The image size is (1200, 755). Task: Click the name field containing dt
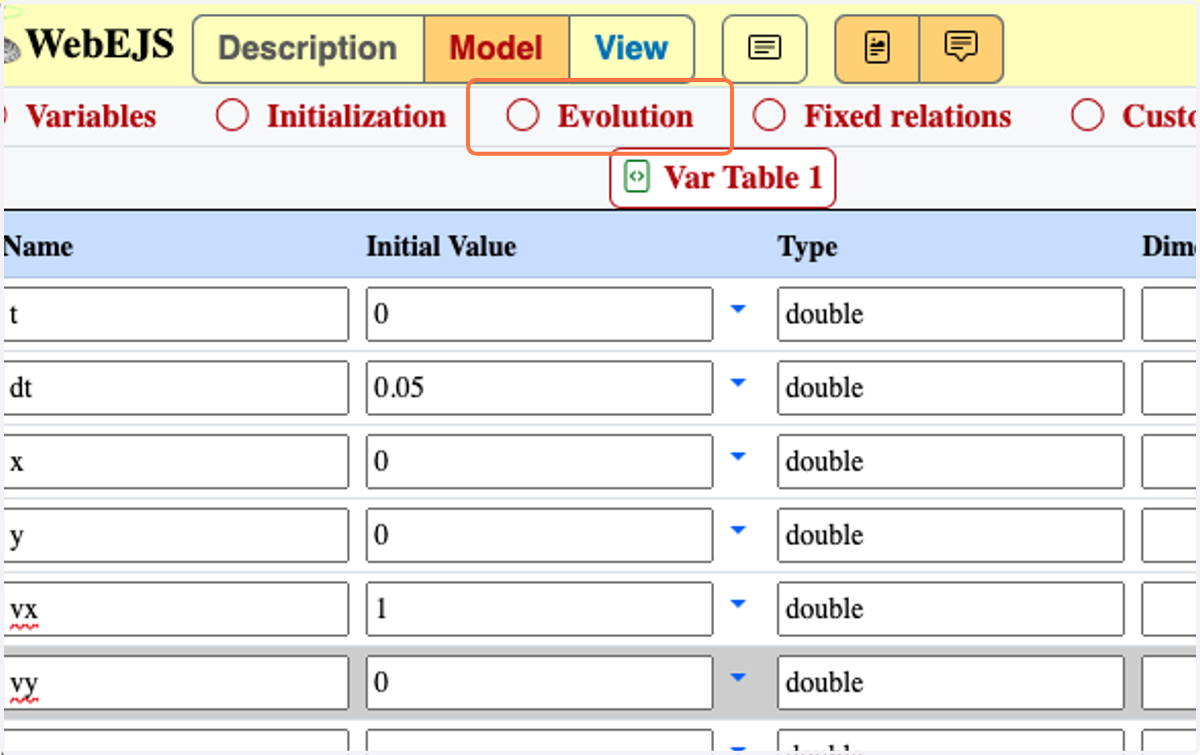176,388
